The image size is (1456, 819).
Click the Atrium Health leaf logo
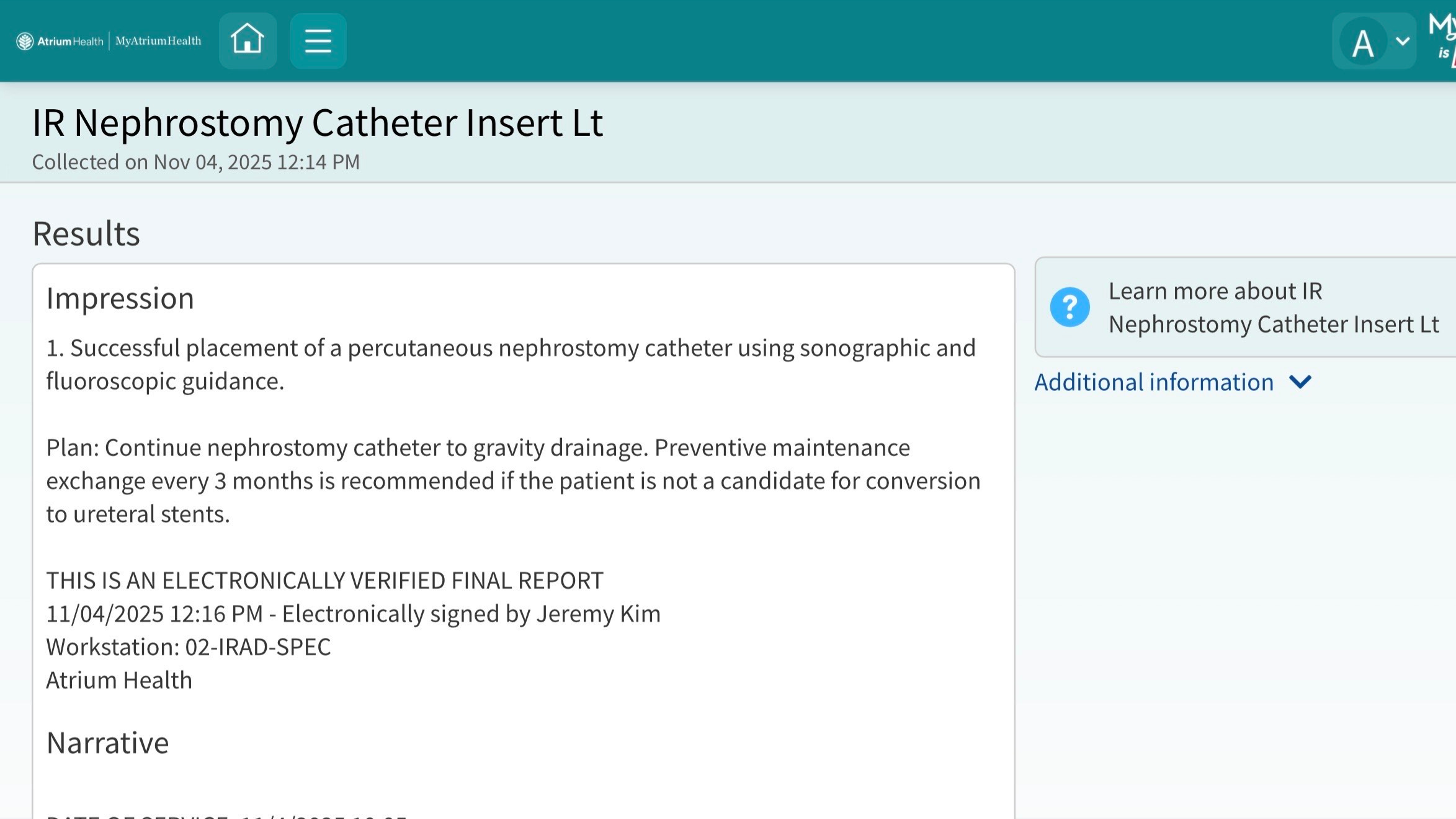25,42
